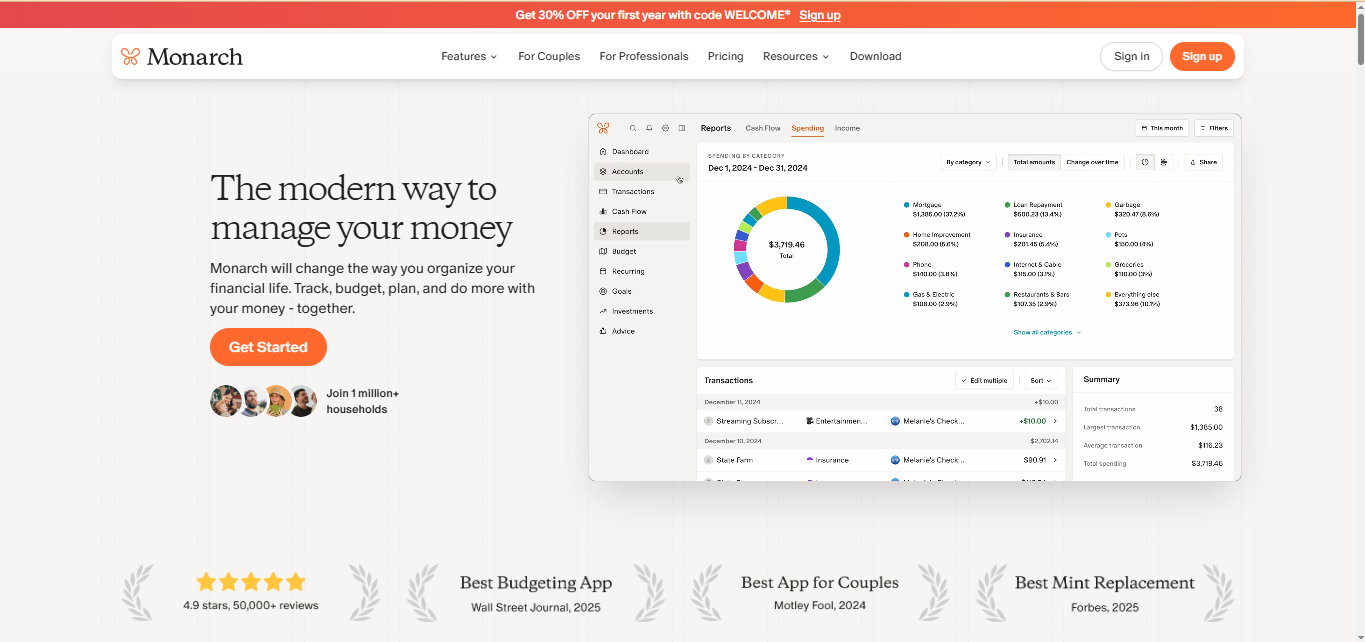Expand the Streaming Subscription row chevron
The width and height of the screenshot is (1365, 642).
[x=1055, y=421]
